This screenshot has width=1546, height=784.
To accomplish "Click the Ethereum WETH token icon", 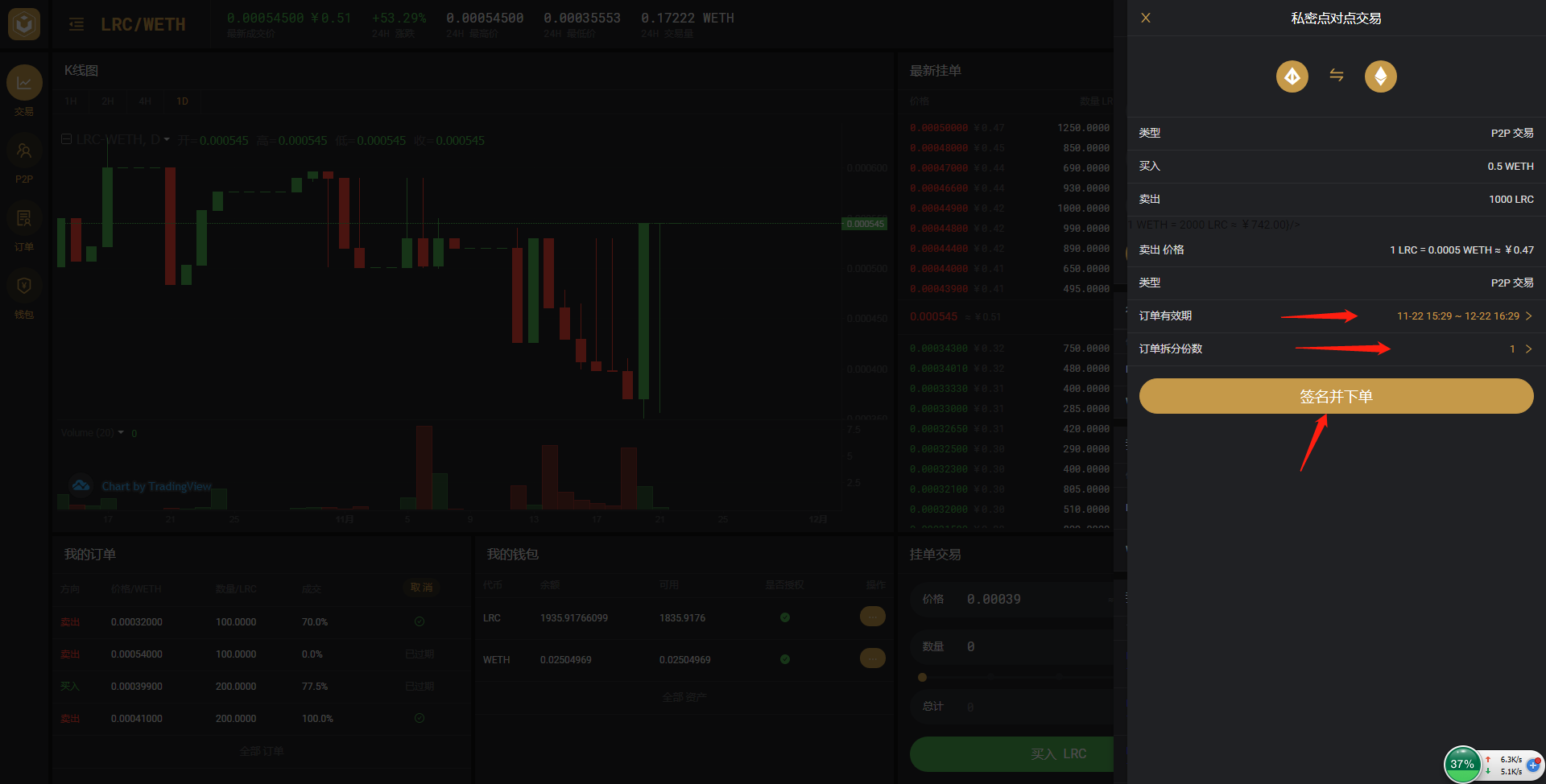I will [x=1381, y=76].
